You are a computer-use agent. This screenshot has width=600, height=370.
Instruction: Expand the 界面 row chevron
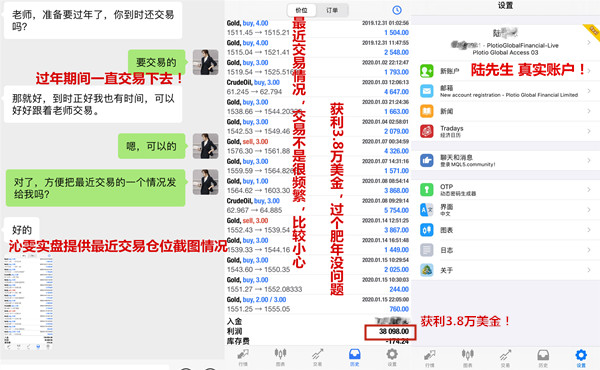pos(589,210)
